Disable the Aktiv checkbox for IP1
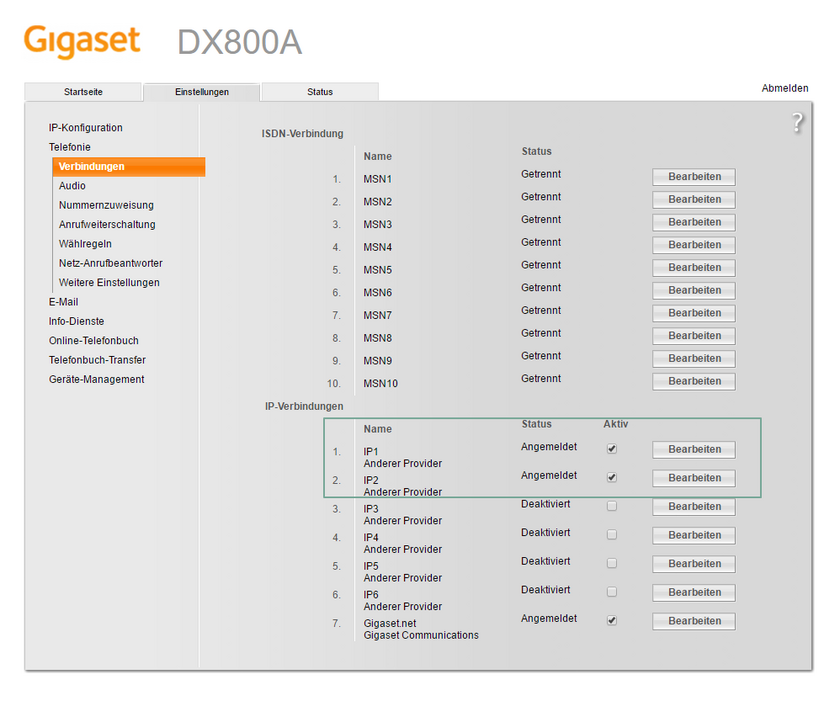Image resolution: width=840 pixels, height=701 pixels. pos(613,448)
